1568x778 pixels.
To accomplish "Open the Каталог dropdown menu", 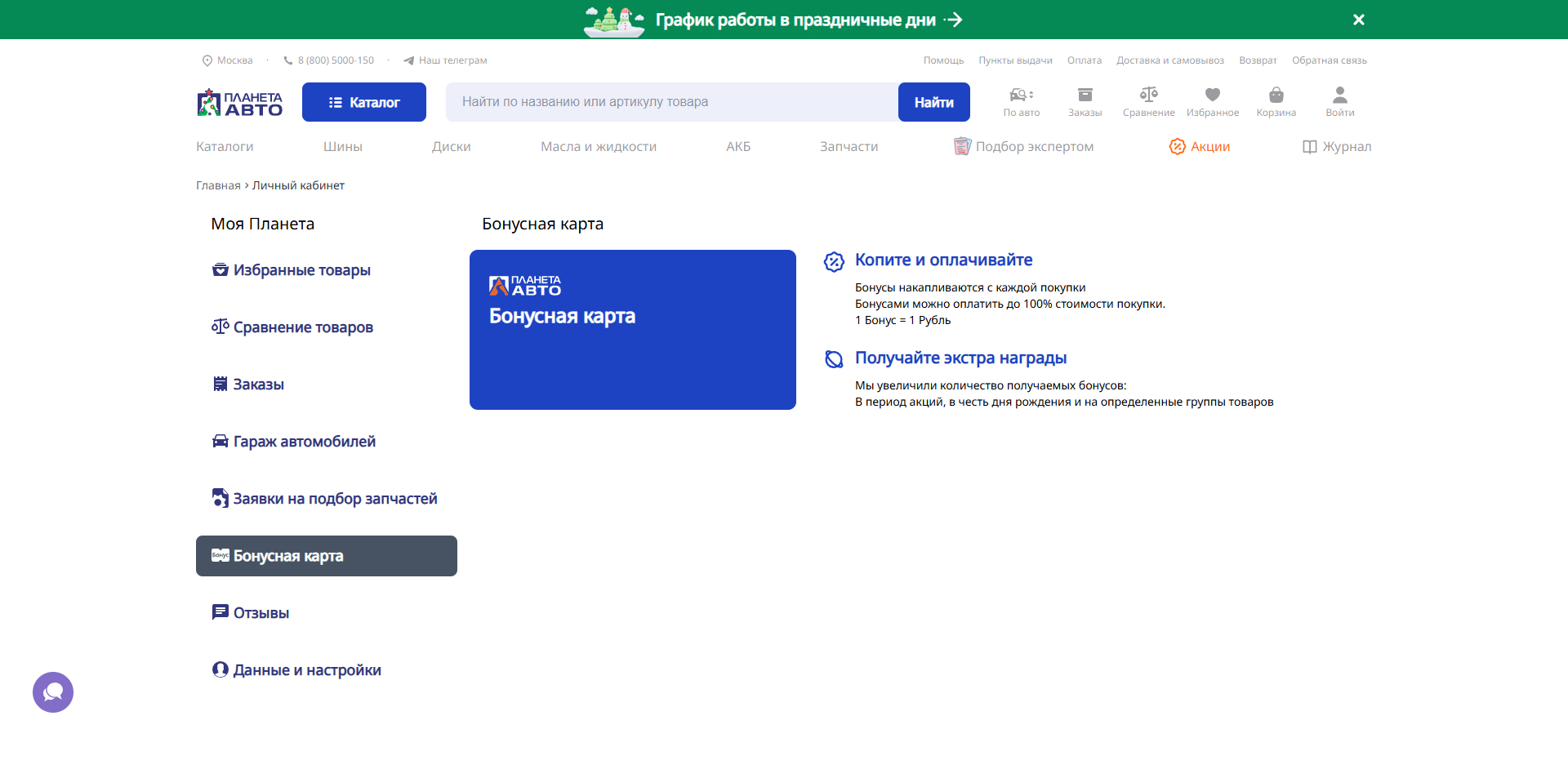I will (x=363, y=101).
